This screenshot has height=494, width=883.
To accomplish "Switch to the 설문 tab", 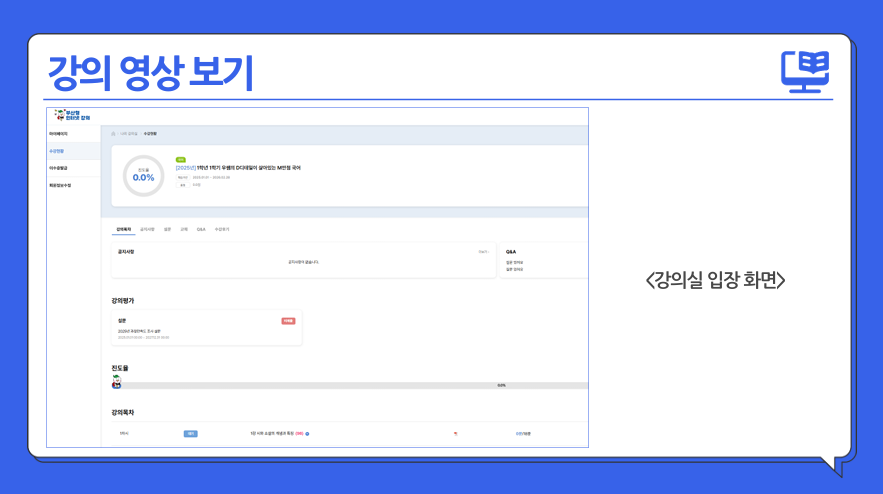I will click(167, 229).
